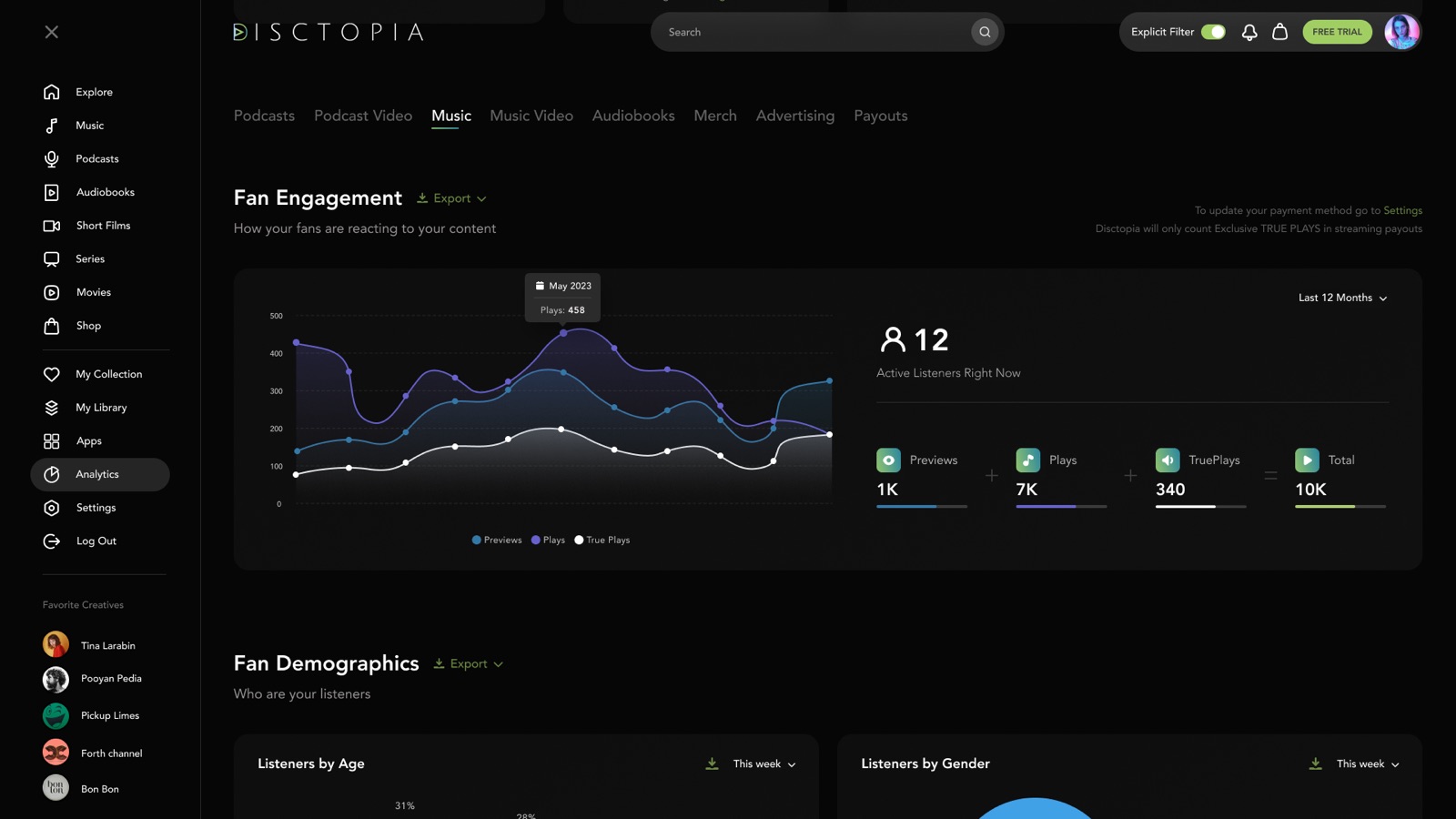Open Bon Bon favorite creative
The height and width of the screenshot is (819, 1456).
tap(81, 789)
